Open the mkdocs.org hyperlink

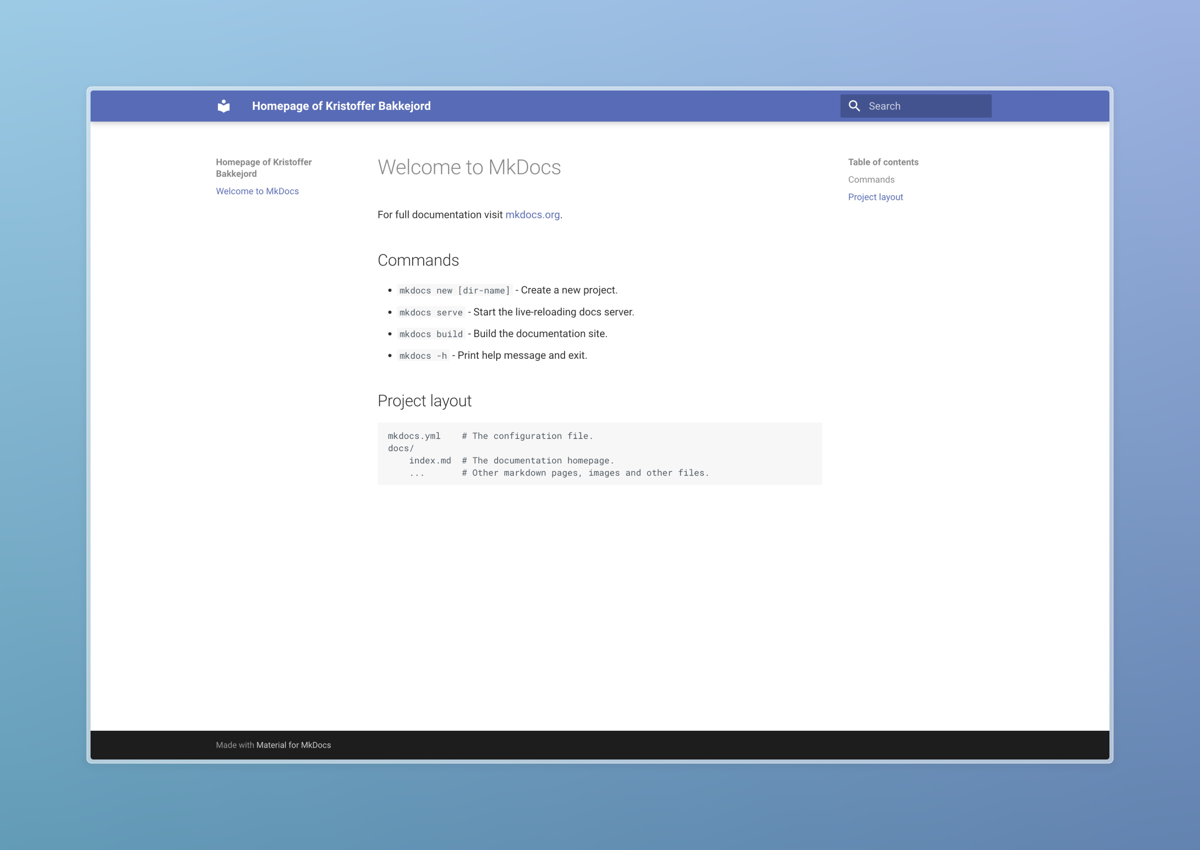click(x=531, y=214)
